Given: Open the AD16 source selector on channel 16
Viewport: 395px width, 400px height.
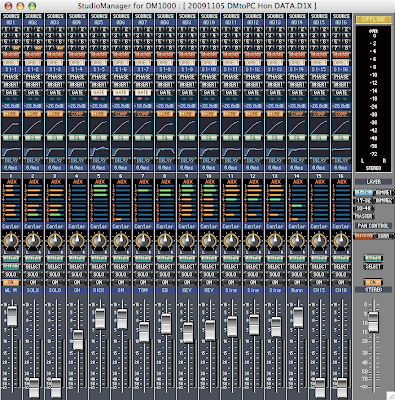Looking at the screenshot, I should coord(341,22).
